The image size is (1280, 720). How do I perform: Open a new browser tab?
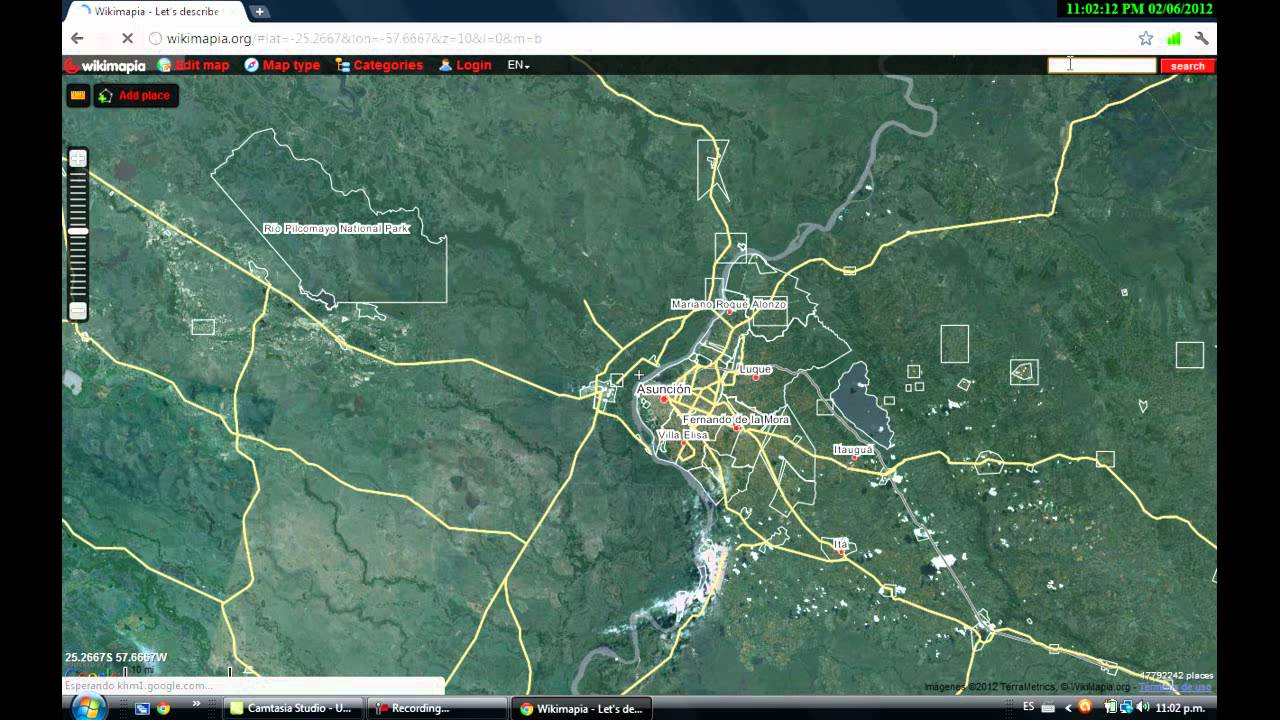click(260, 12)
